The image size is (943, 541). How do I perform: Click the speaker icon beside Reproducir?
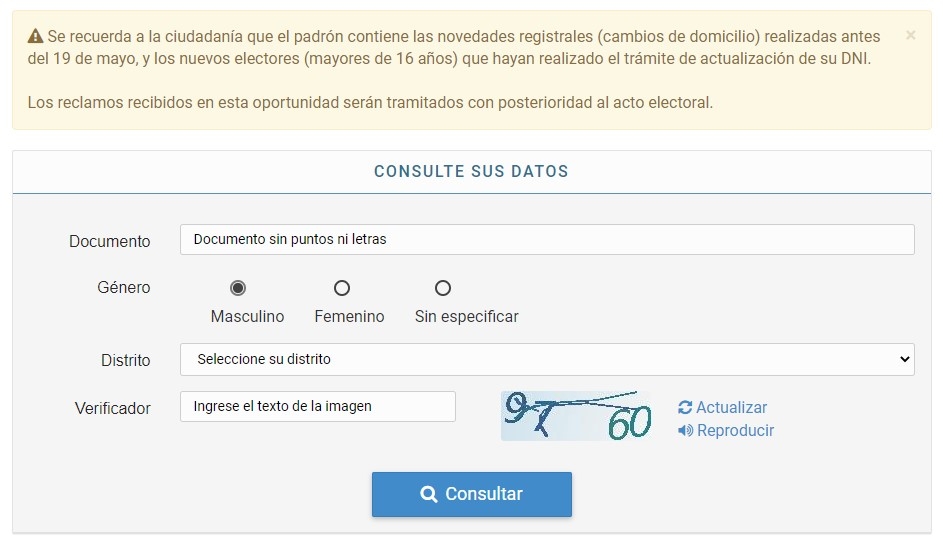pyautogui.click(x=685, y=431)
